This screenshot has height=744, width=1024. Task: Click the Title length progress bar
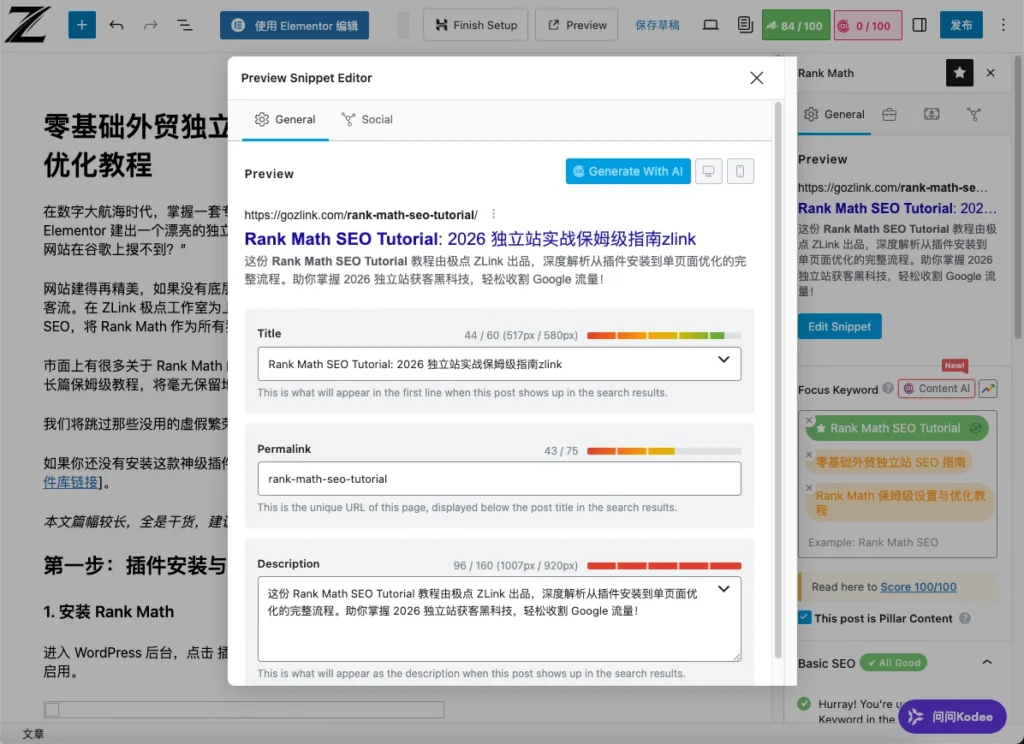(x=664, y=335)
